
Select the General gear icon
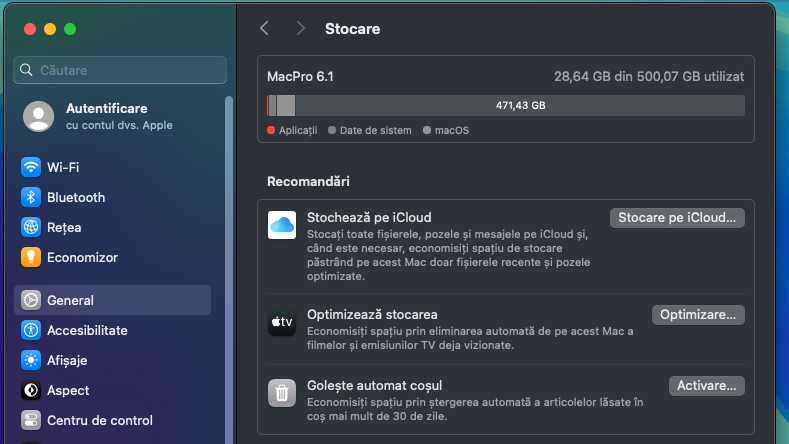point(31,300)
